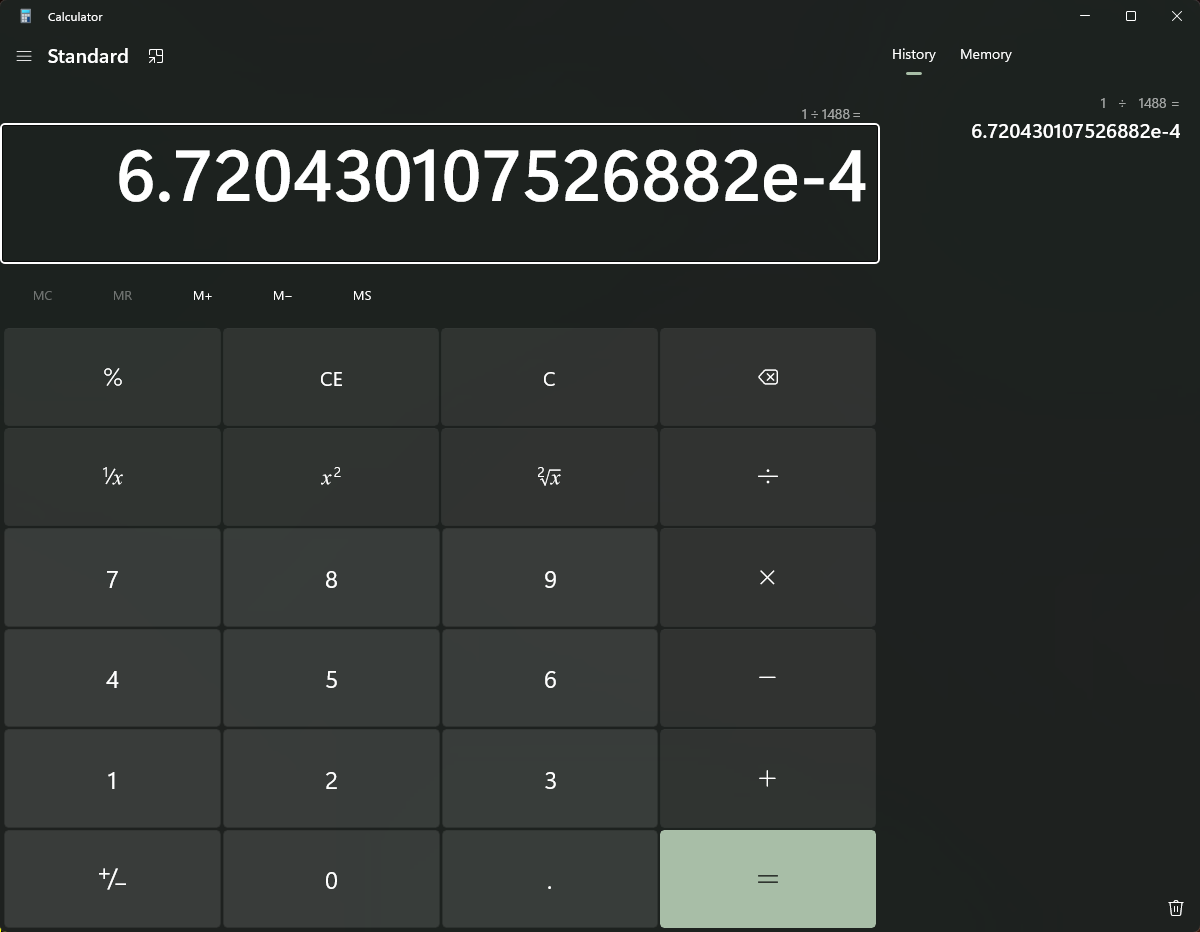Toggle Keep on top mode icon
The width and height of the screenshot is (1200, 932).
point(155,56)
